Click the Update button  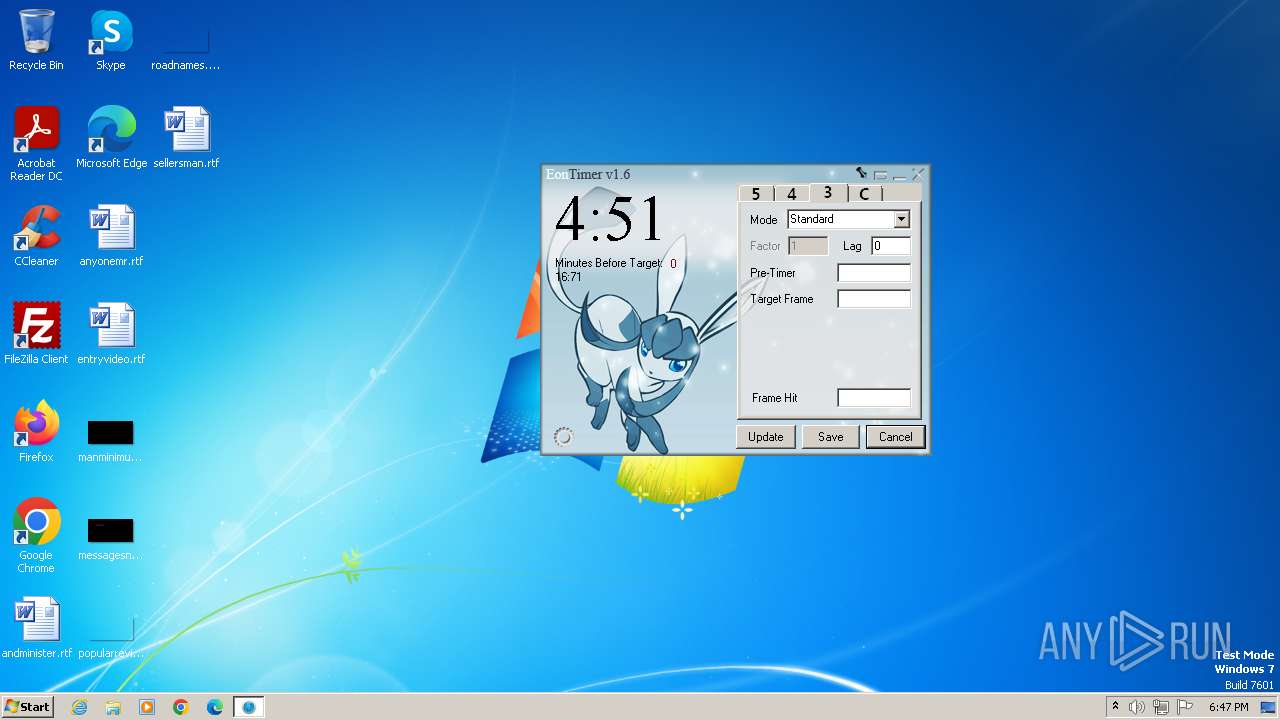coord(766,437)
